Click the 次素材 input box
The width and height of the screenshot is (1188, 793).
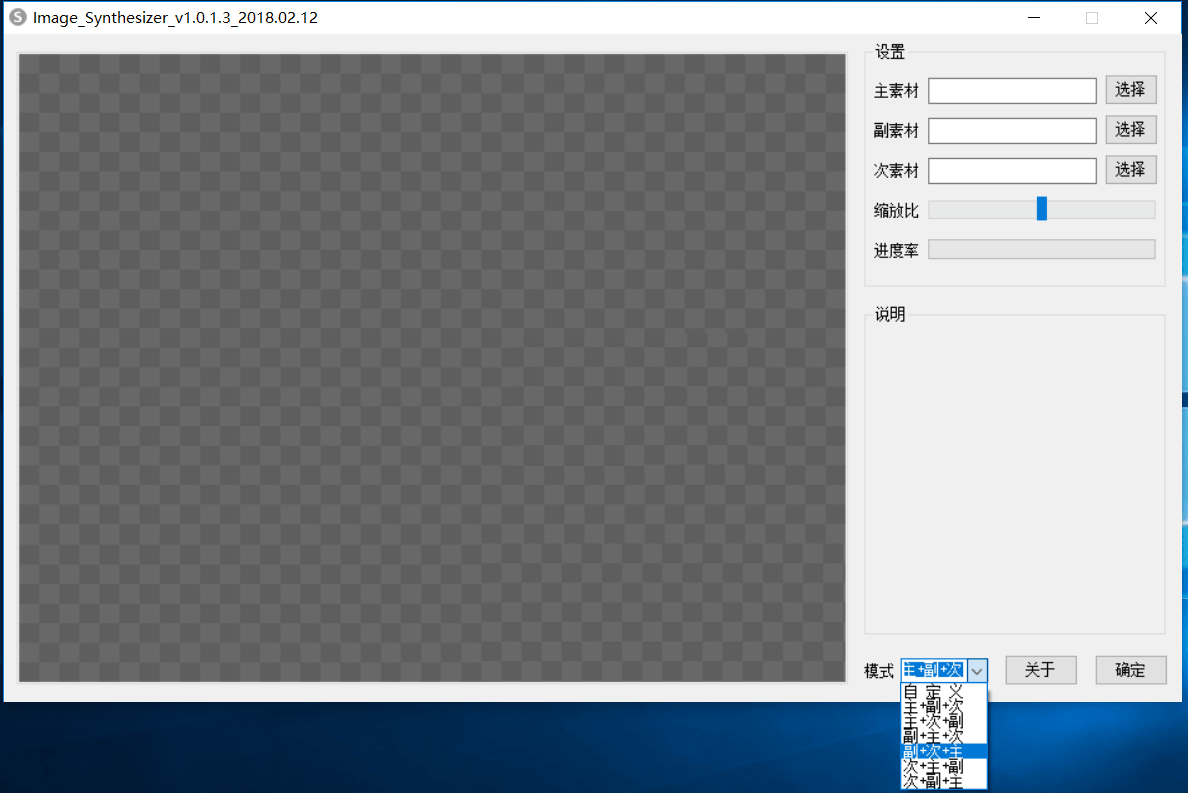[1012, 171]
